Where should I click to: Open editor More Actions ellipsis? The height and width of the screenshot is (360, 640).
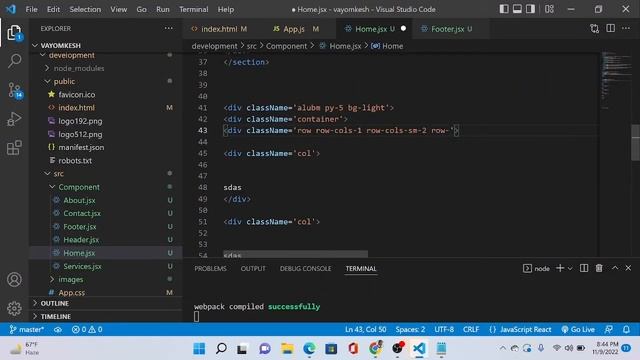(626, 28)
